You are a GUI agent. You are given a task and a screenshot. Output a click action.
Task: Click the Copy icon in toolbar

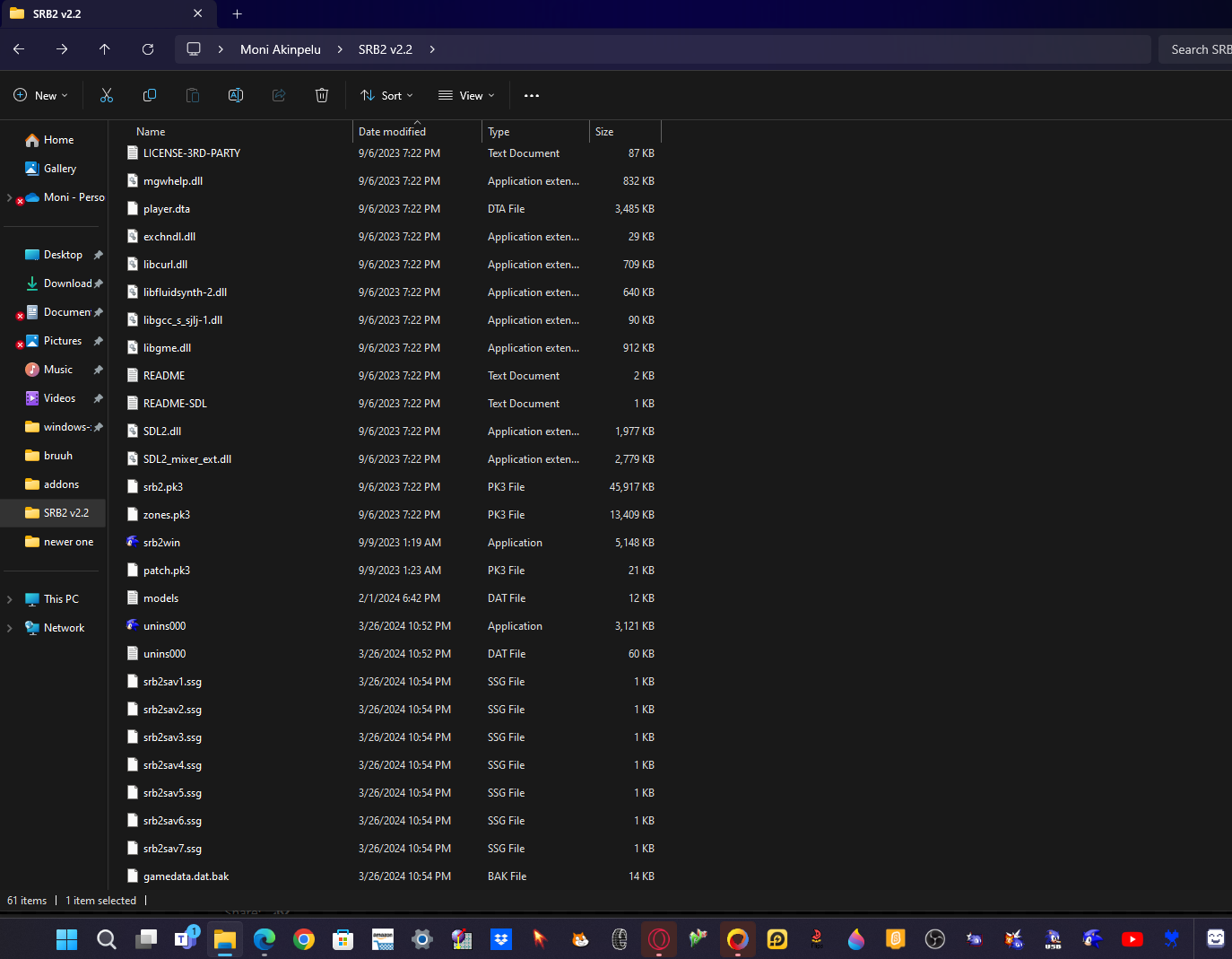pyautogui.click(x=150, y=95)
